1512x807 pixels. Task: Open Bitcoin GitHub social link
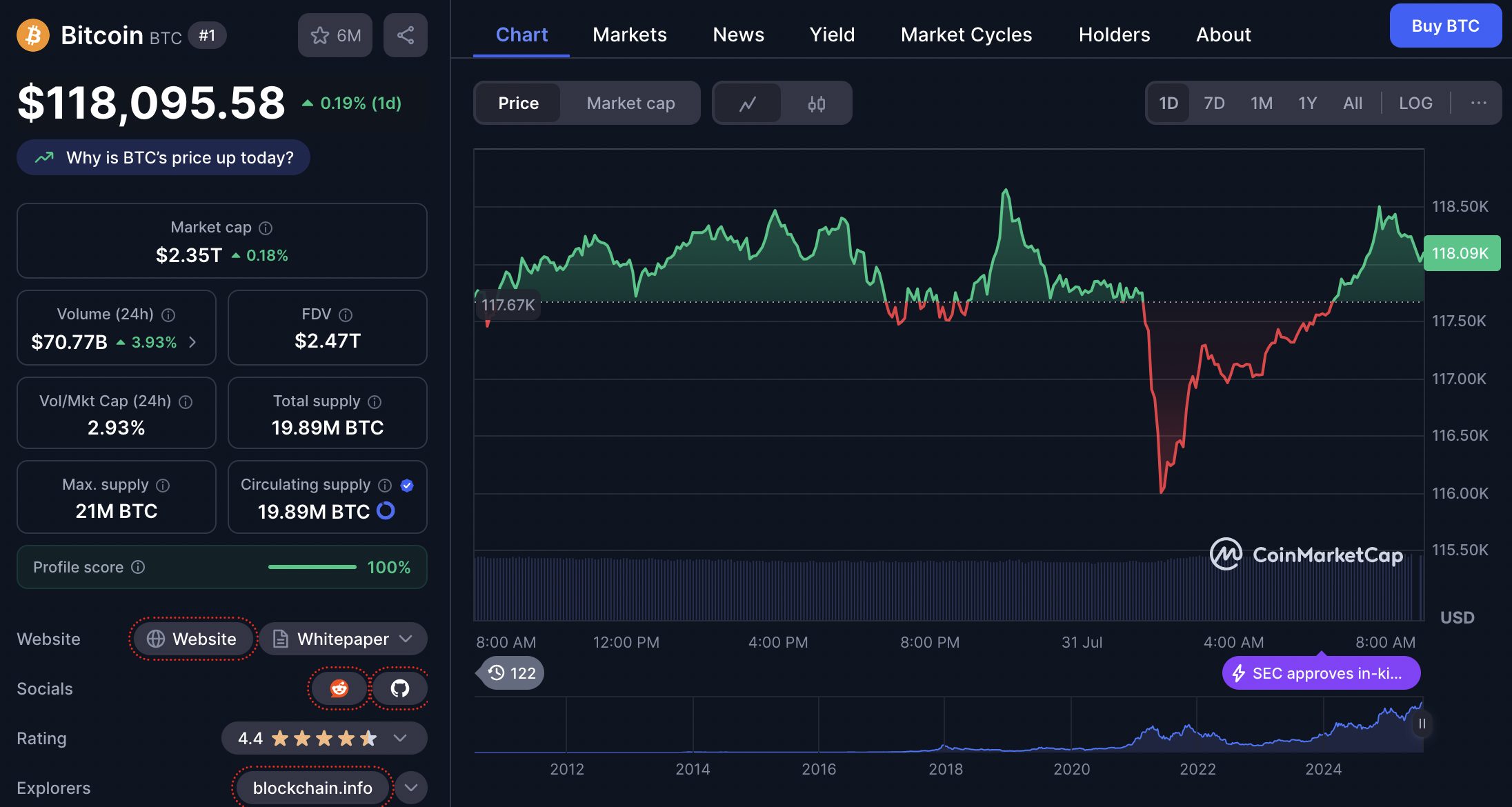coord(400,688)
